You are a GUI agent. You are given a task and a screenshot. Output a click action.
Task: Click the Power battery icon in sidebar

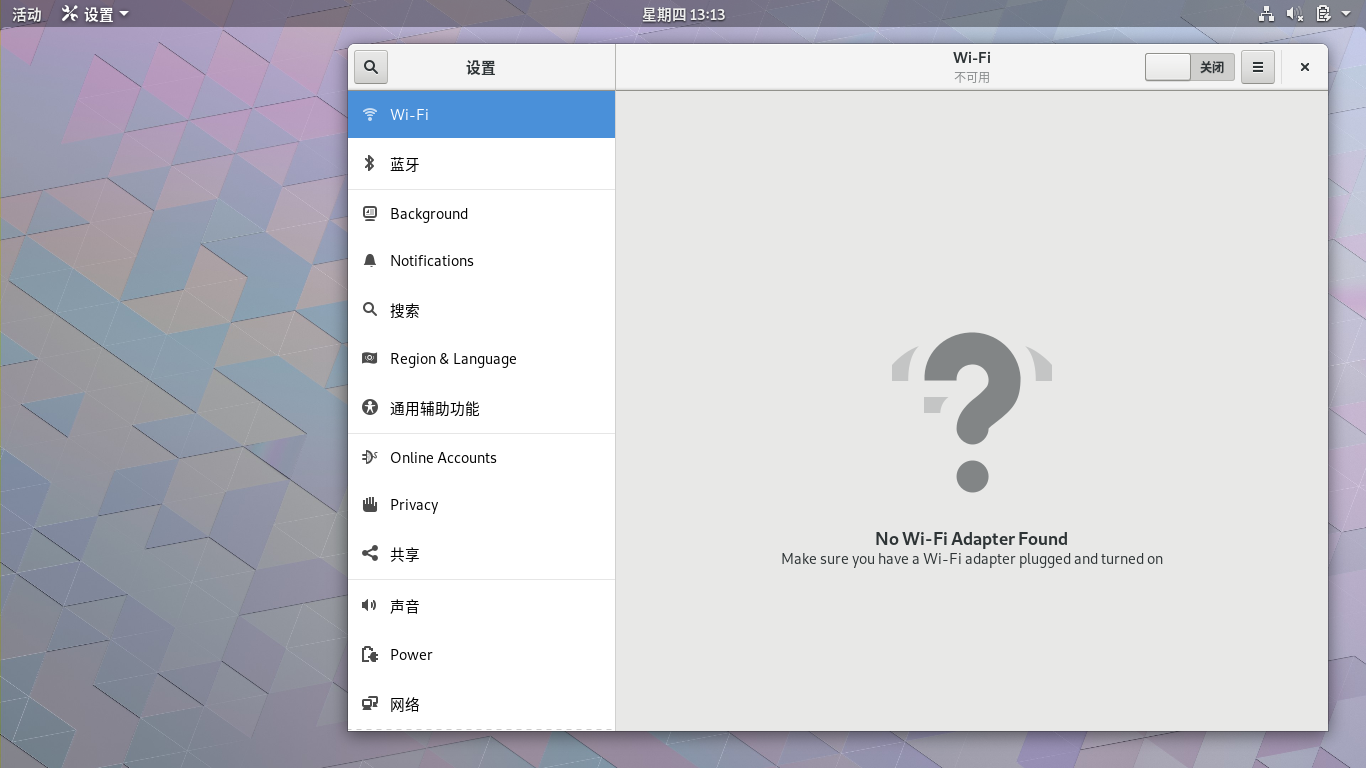click(x=370, y=655)
